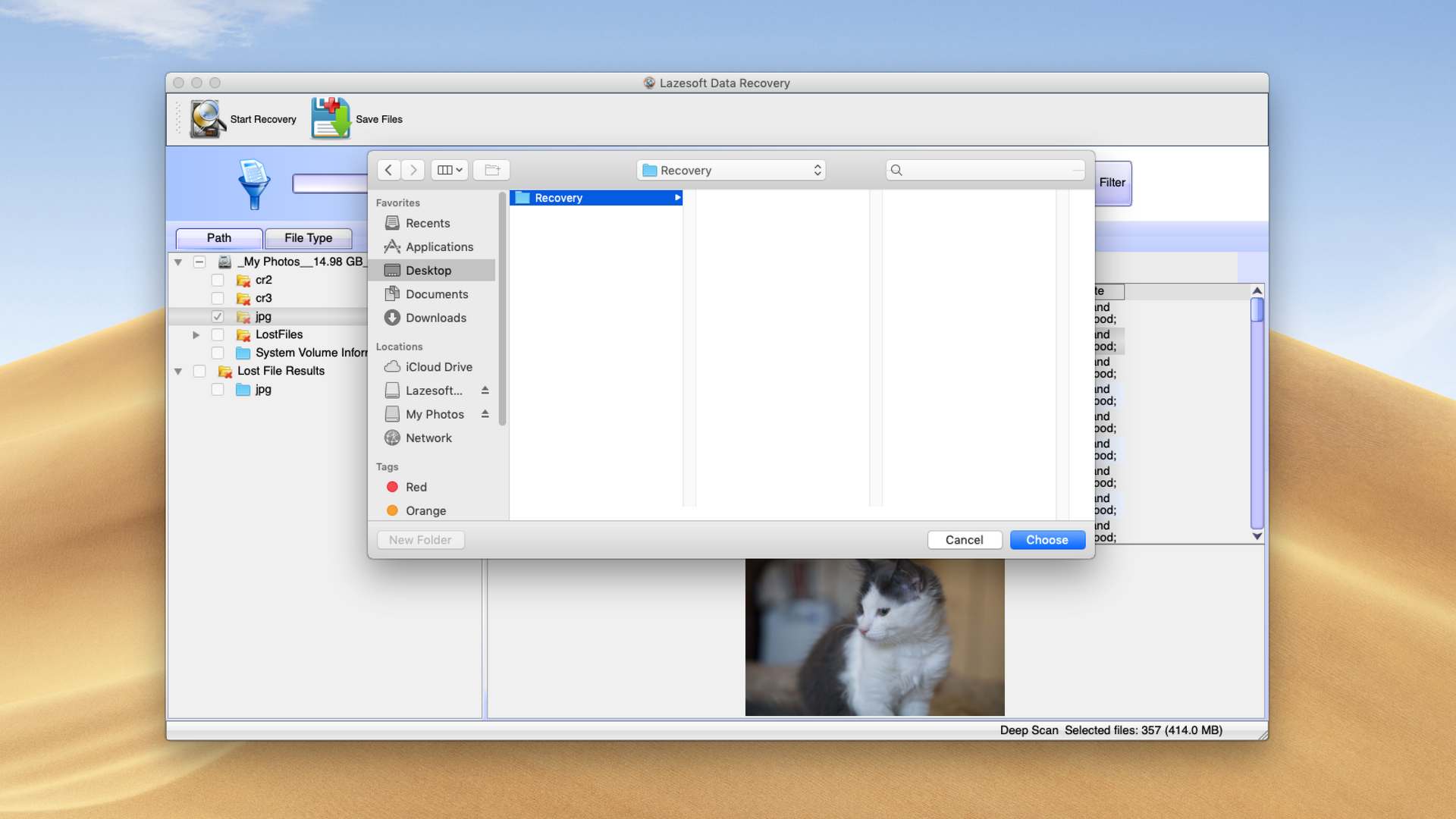1456x819 pixels.
Task: Check the cr3 folder checkbox
Action: [x=218, y=298]
